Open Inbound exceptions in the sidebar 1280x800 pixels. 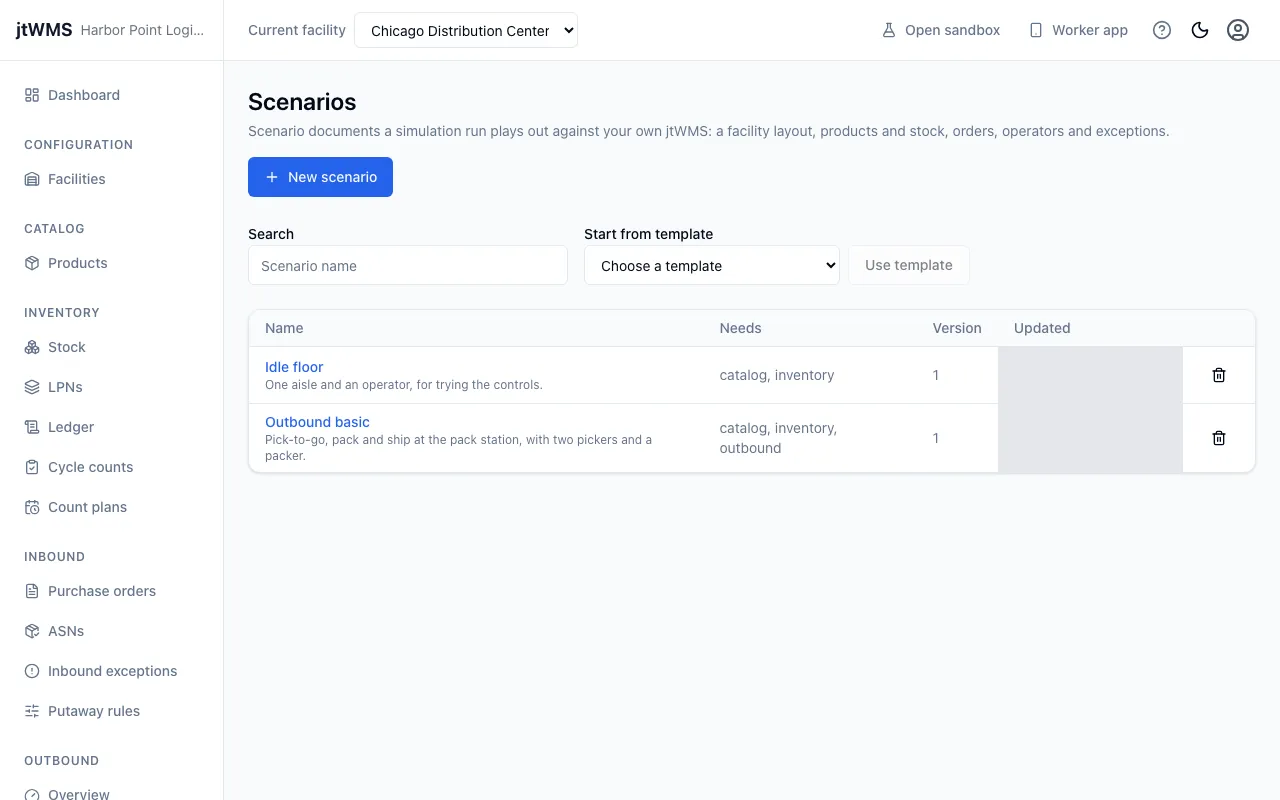click(111, 671)
